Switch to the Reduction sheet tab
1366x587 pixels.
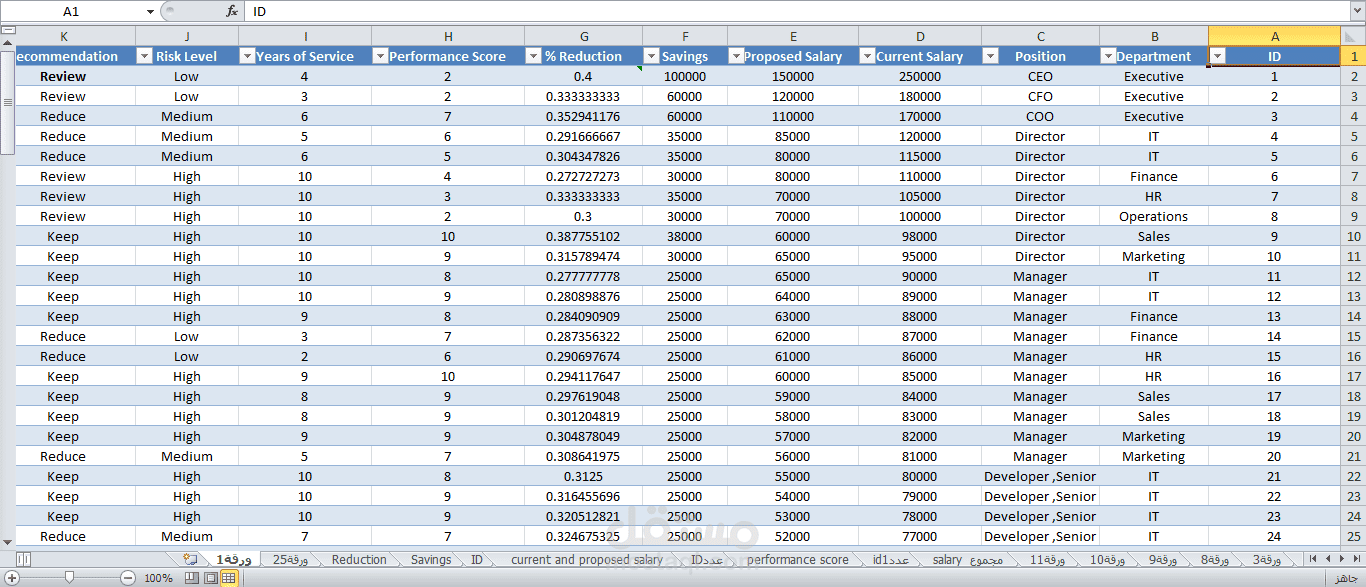pos(359,560)
